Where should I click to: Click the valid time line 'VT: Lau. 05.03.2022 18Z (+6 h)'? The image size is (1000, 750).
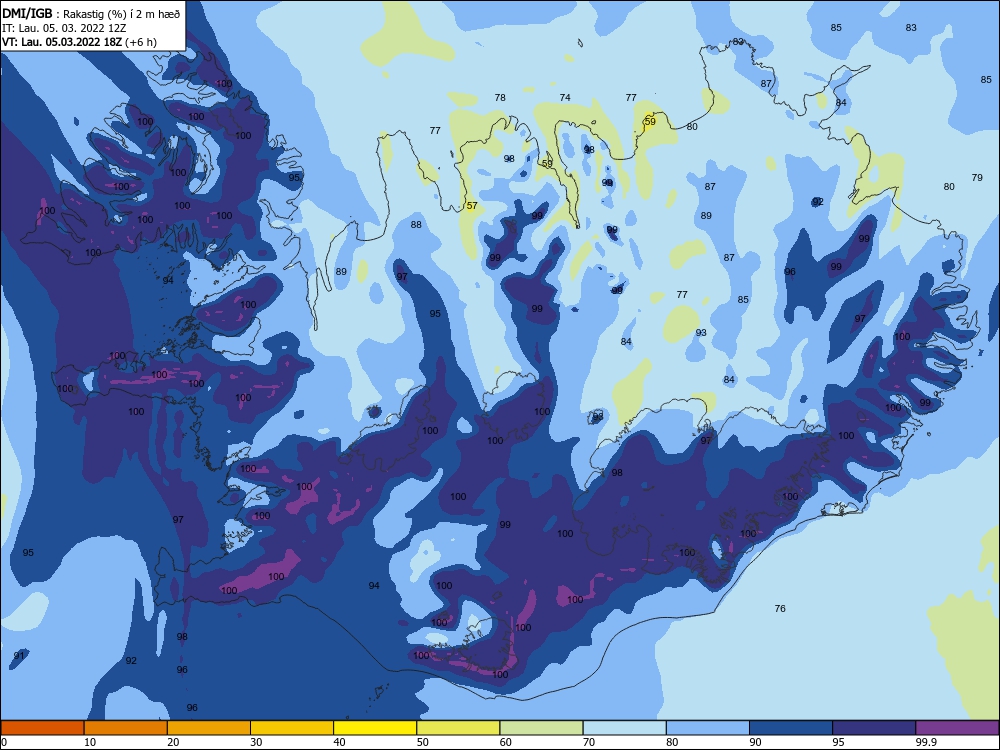(79, 42)
